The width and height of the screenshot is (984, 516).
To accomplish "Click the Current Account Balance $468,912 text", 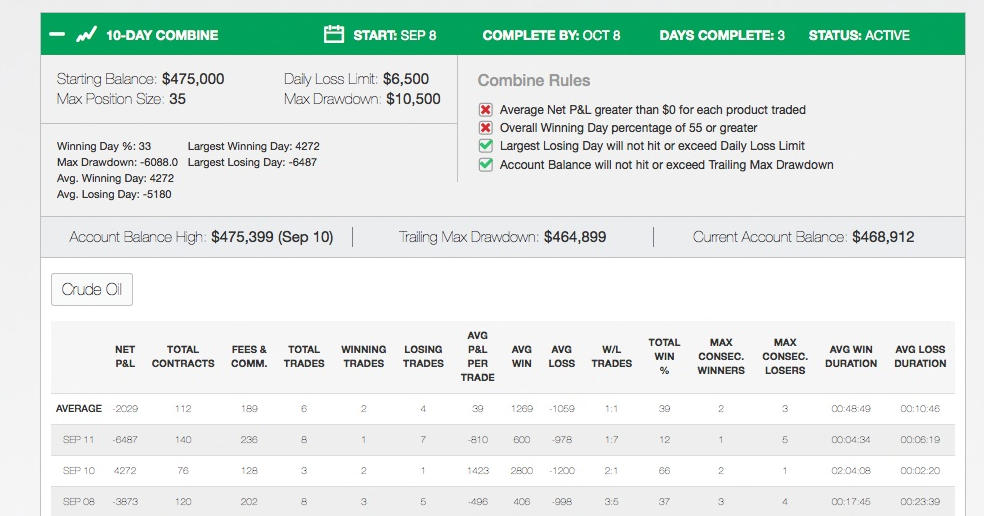I will pyautogui.click(x=803, y=237).
